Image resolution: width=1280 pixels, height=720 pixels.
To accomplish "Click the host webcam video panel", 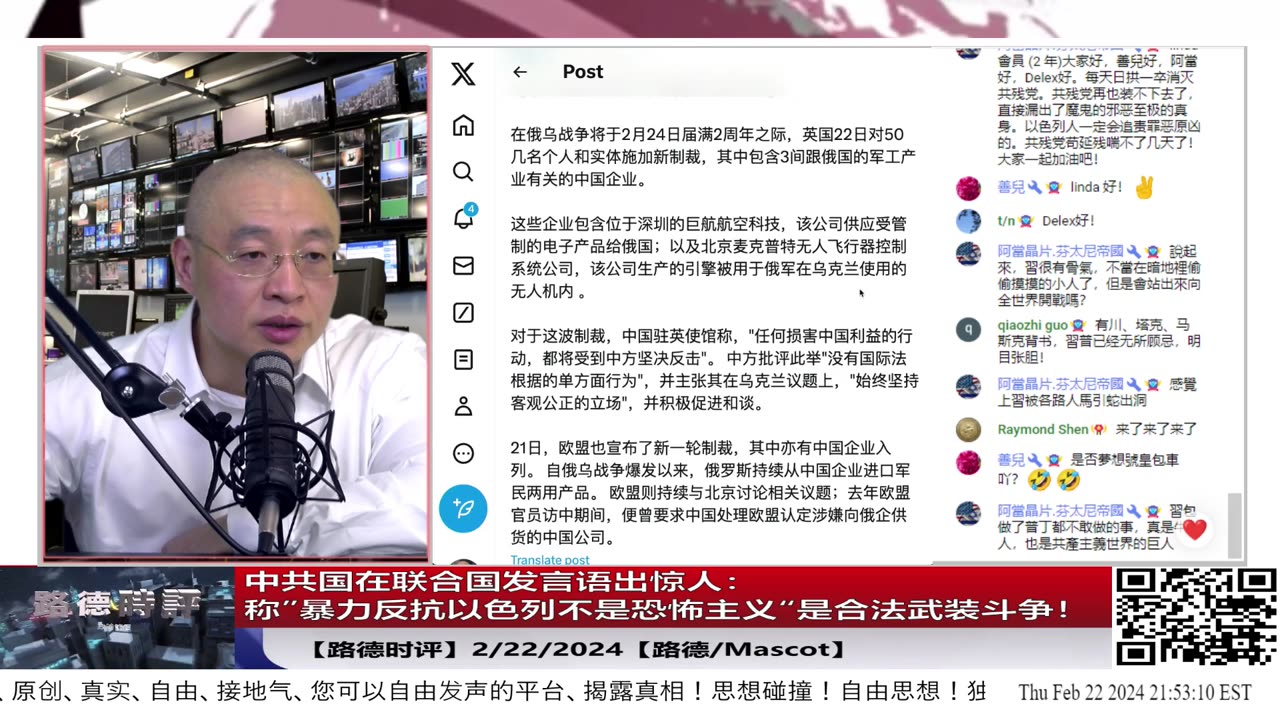I will [237, 303].
